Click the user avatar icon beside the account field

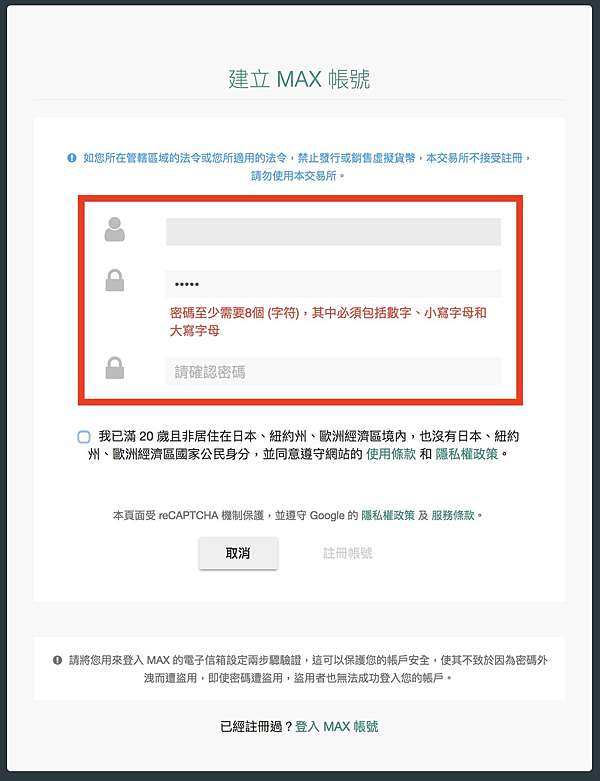115,230
